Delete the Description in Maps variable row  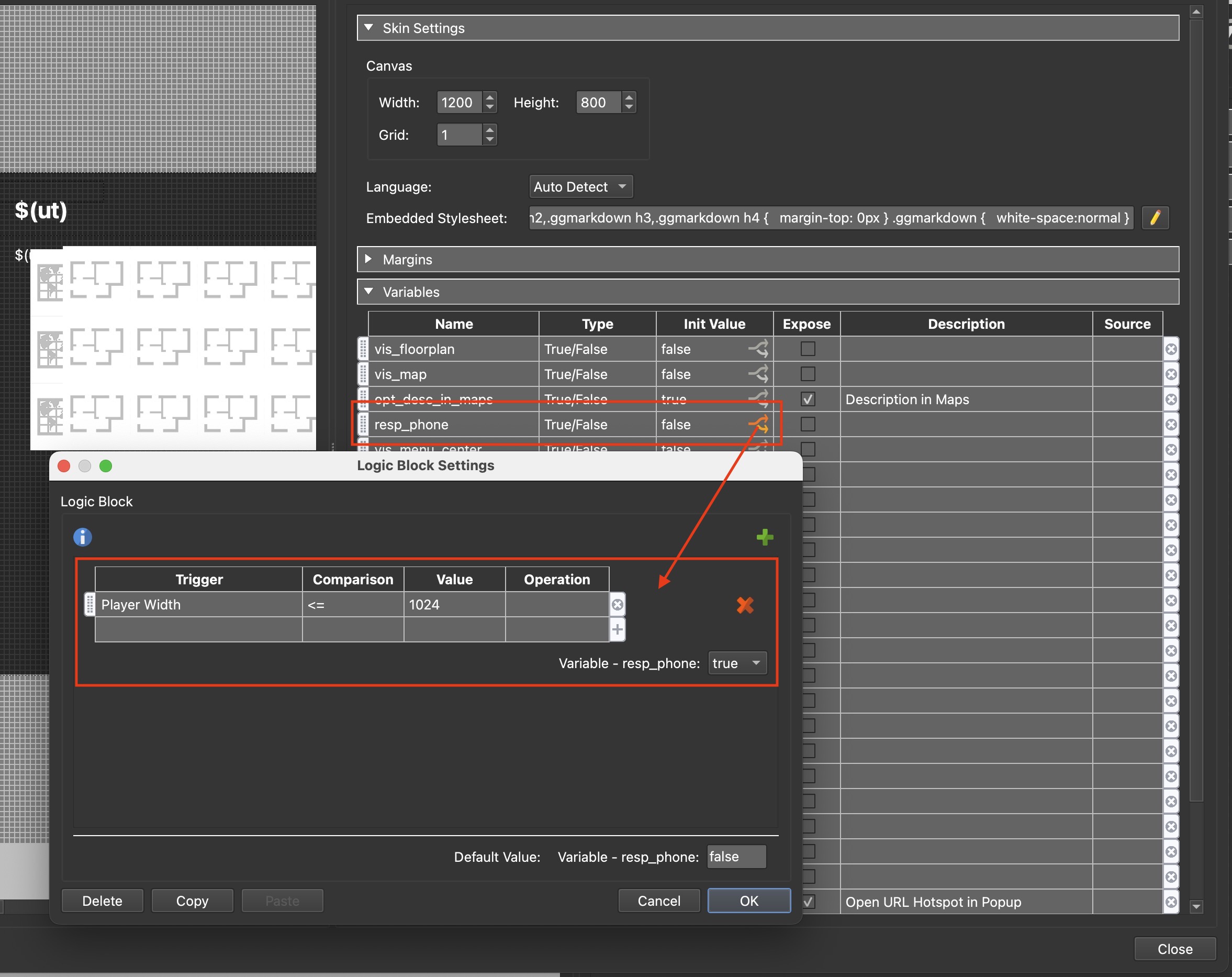pos(1171,399)
